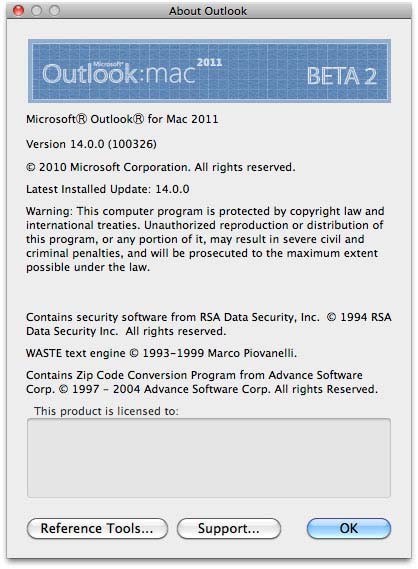
Task: Click the OK button
Action: pos(349,528)
